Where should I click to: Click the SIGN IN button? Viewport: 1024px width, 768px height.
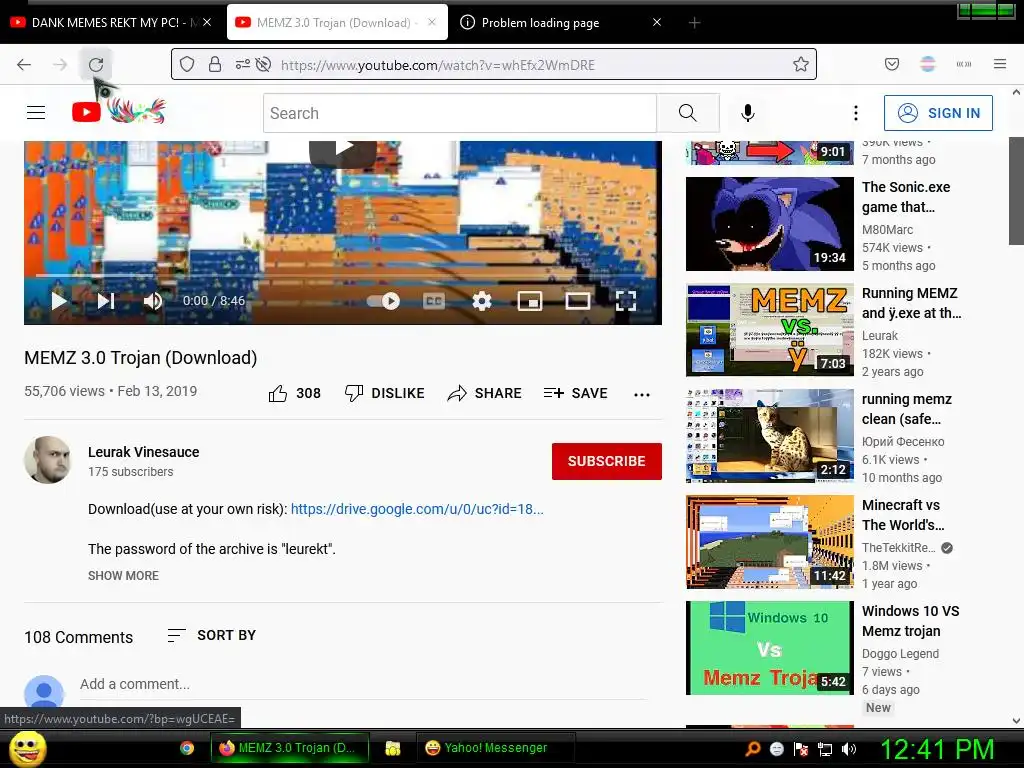click(938, 113)
